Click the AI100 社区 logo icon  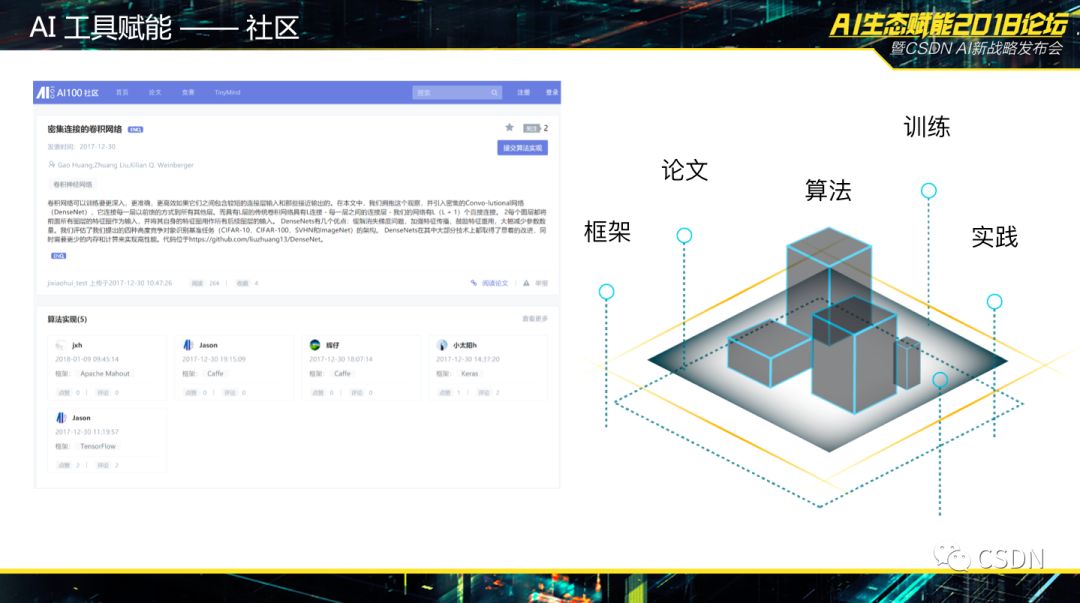[x=44, y=92]
